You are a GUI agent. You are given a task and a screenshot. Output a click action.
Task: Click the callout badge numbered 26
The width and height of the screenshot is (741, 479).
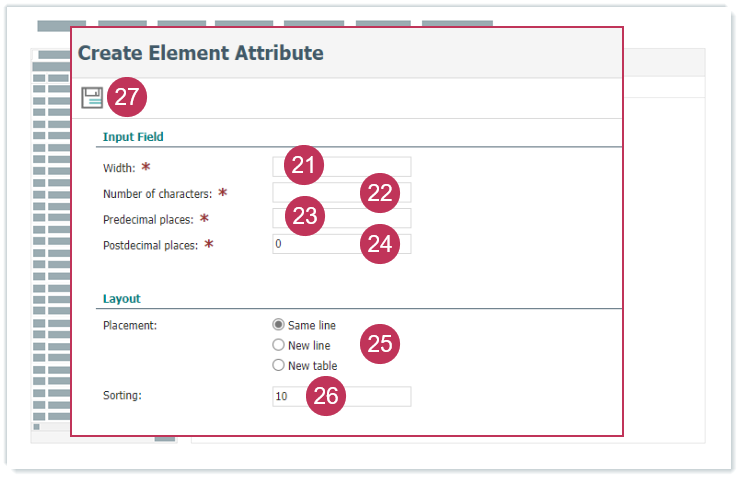pyautogui.click(x=326, y=397)
